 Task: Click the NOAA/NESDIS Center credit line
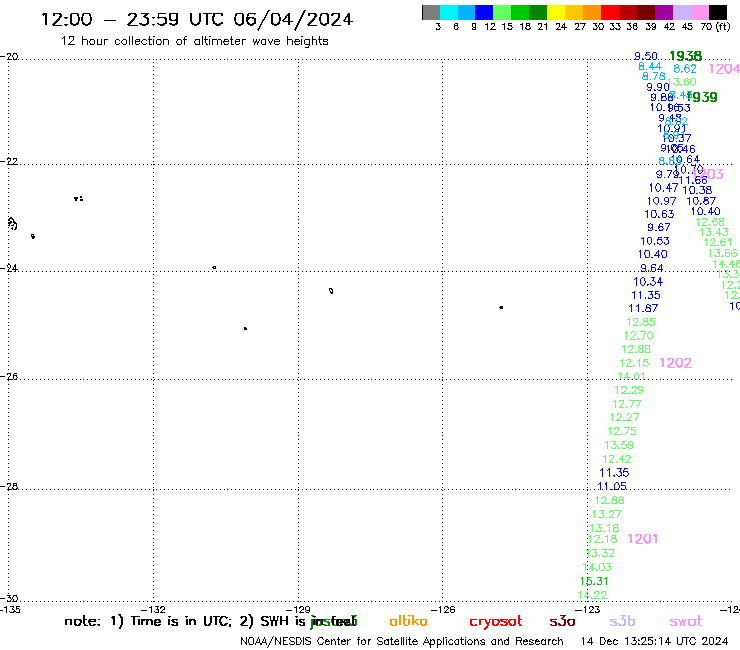(402, 641)
